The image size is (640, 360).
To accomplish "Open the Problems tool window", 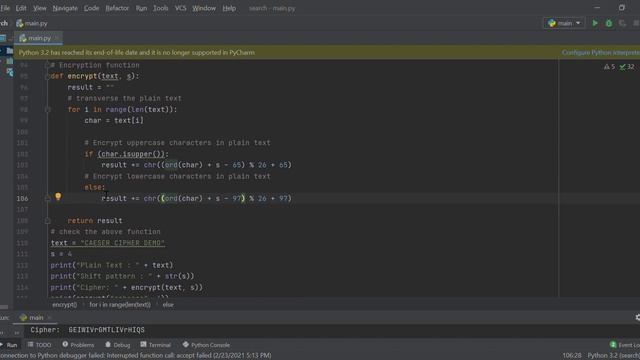I will coord(78,345).
